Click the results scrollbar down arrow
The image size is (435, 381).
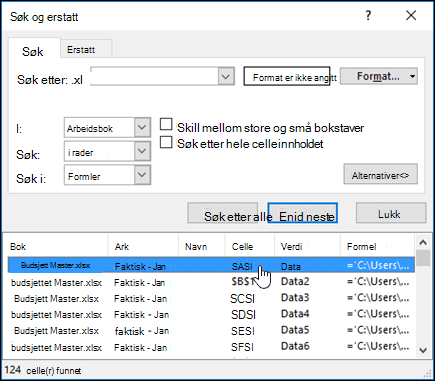click(423, 350)
